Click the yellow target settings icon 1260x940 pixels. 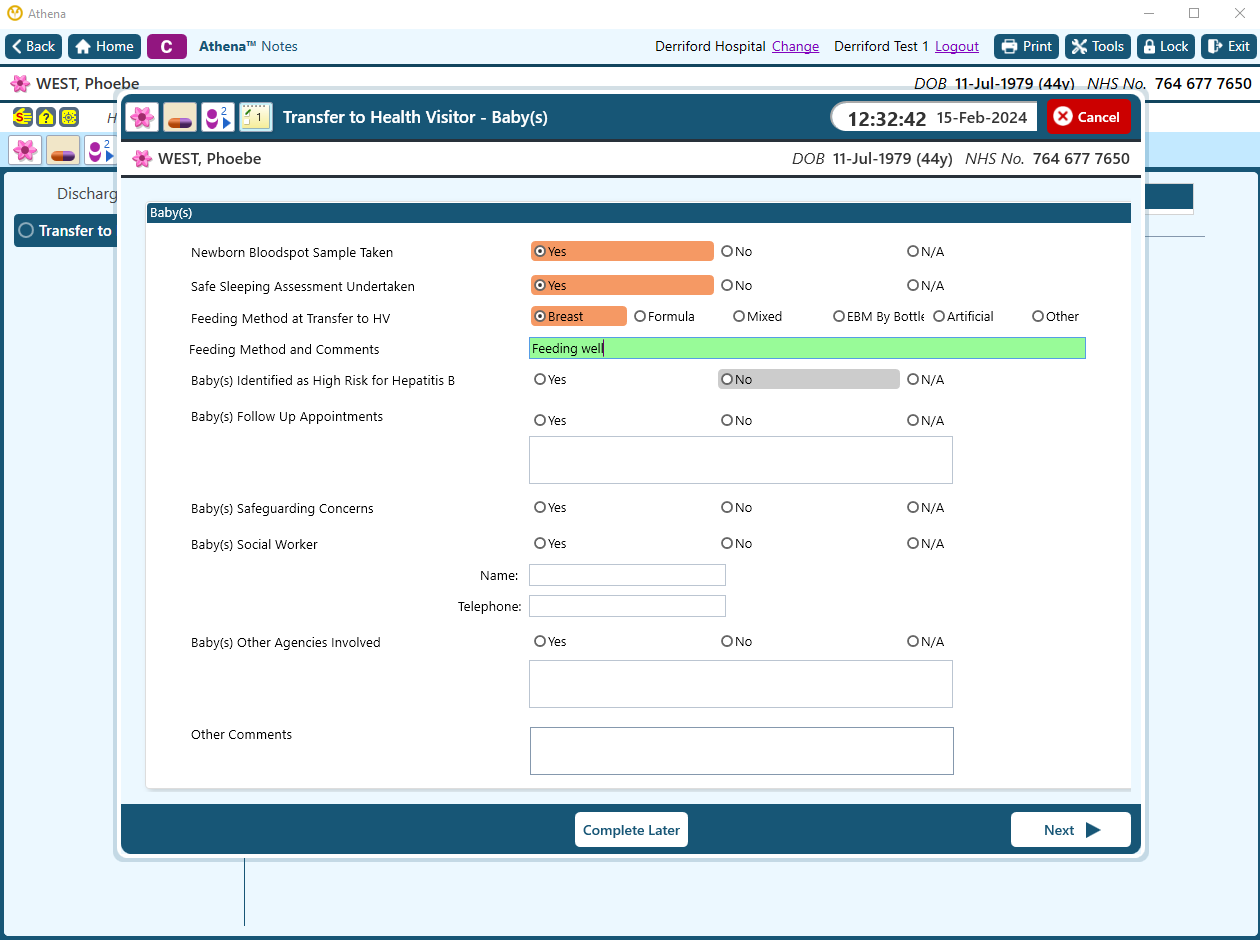(x=69, y=117)
